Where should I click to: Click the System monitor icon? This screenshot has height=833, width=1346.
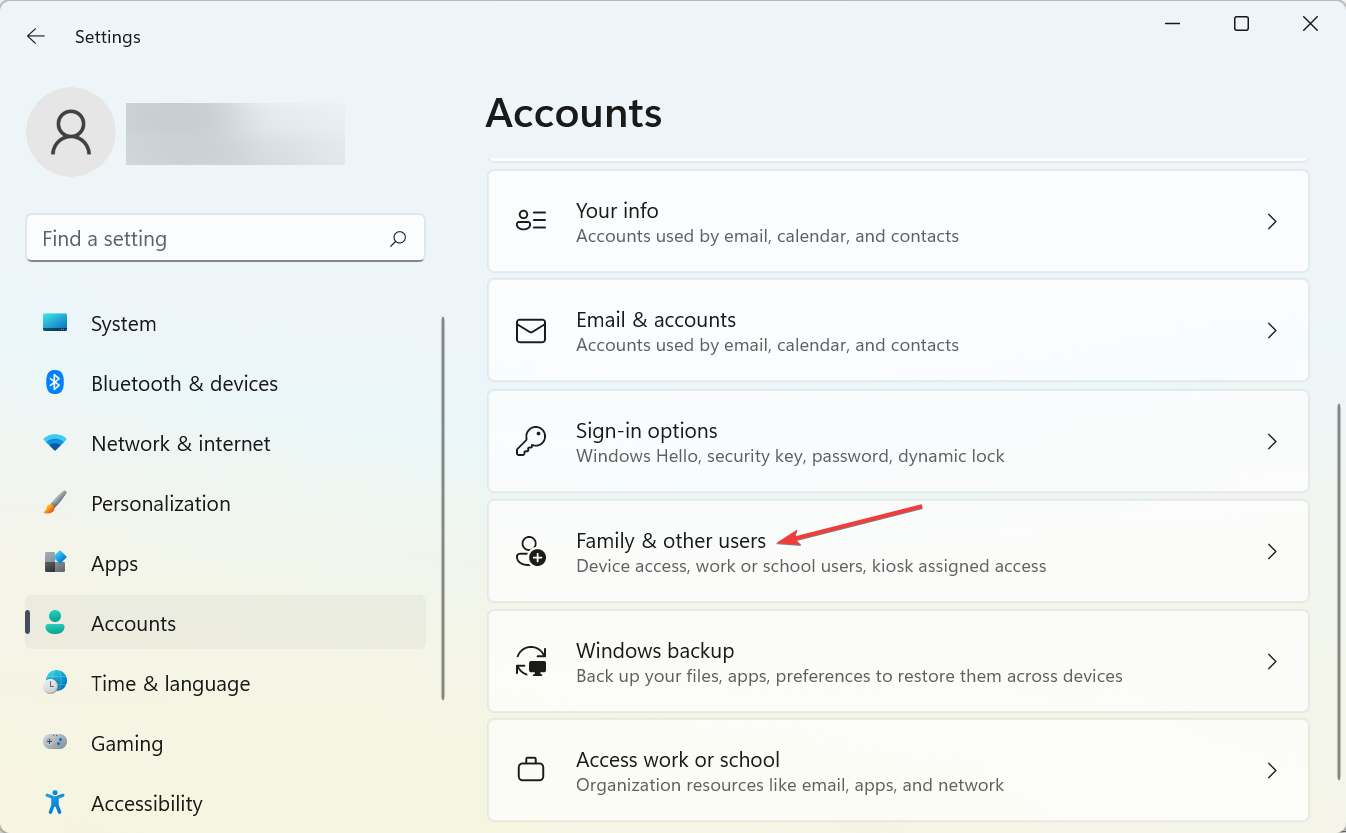55,323
